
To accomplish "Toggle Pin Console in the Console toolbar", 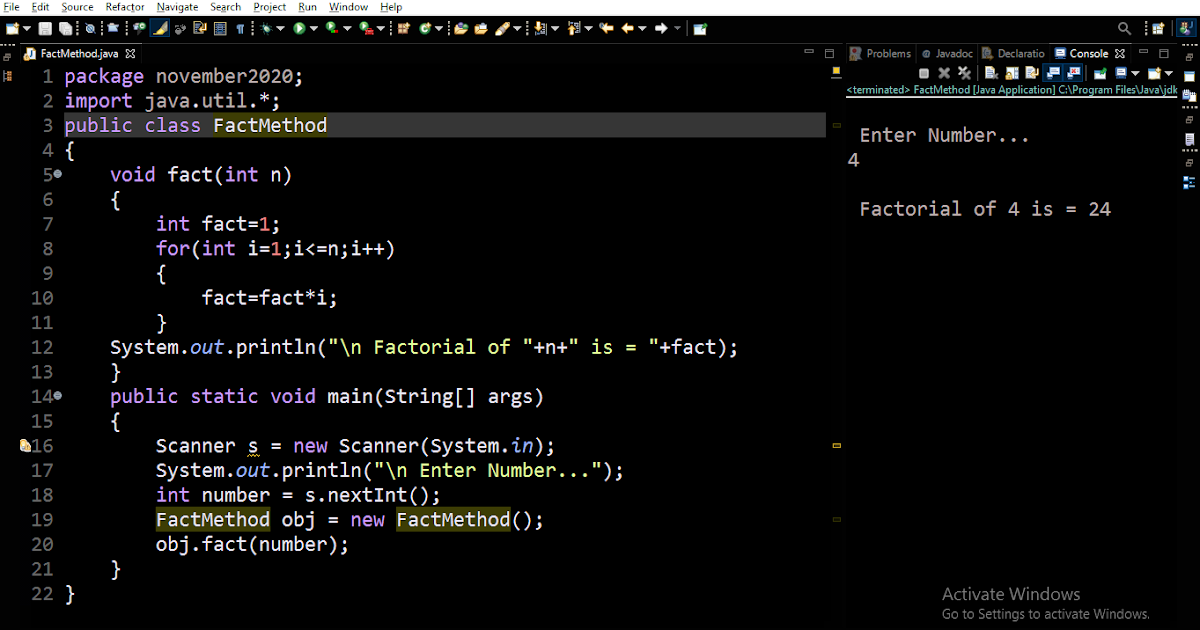I will (1101, 72).
